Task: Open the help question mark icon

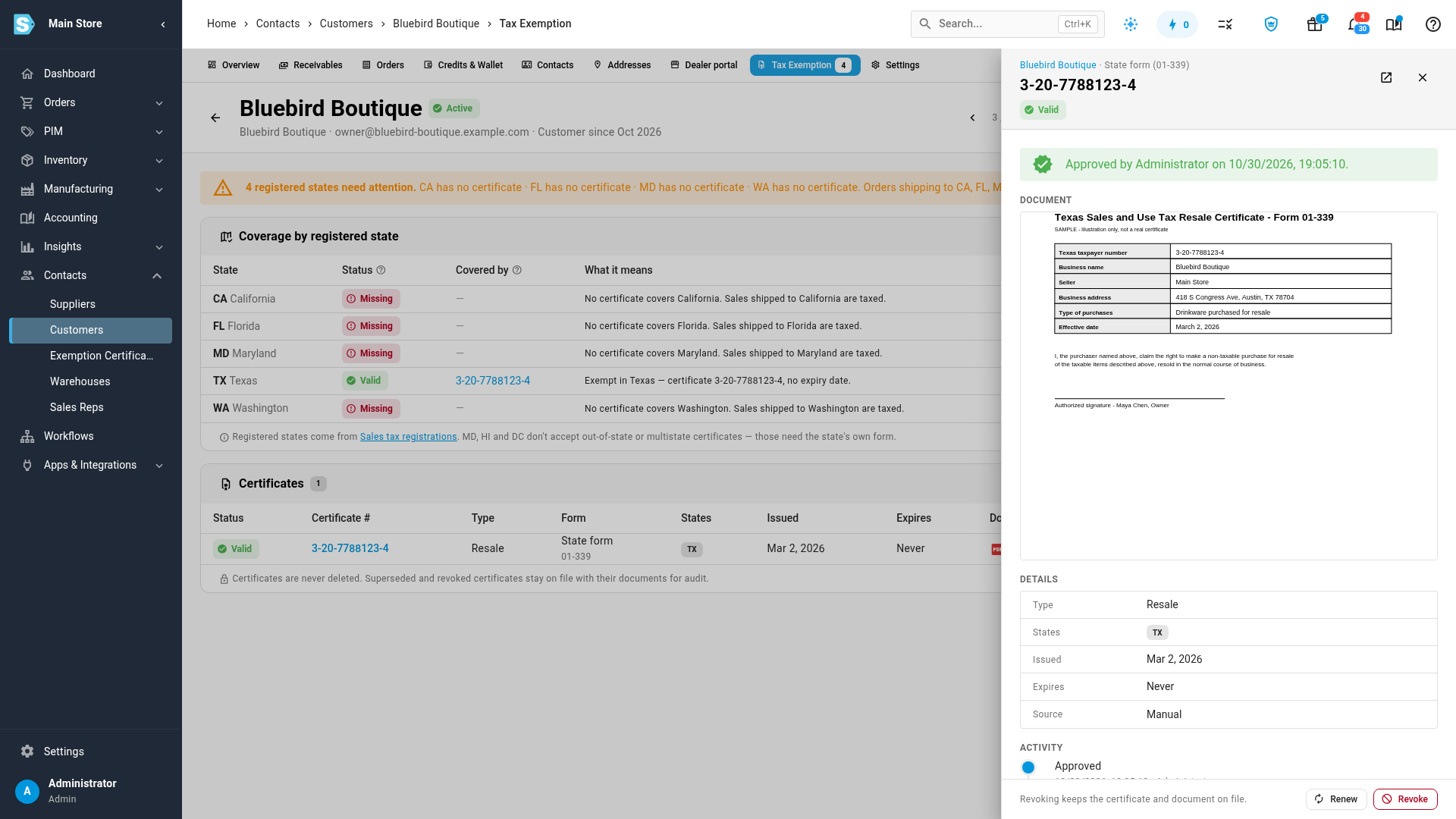Action: coord(1433,24)
